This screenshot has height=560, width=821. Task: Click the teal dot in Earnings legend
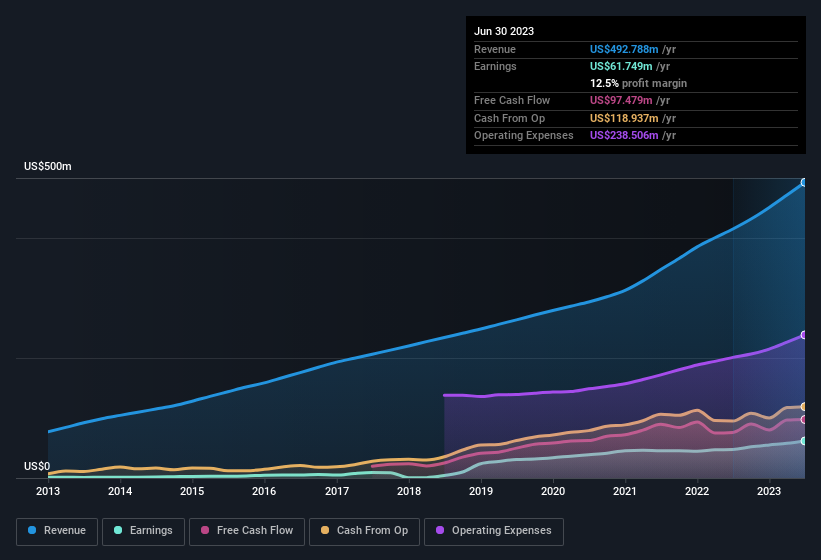point(118,530)
